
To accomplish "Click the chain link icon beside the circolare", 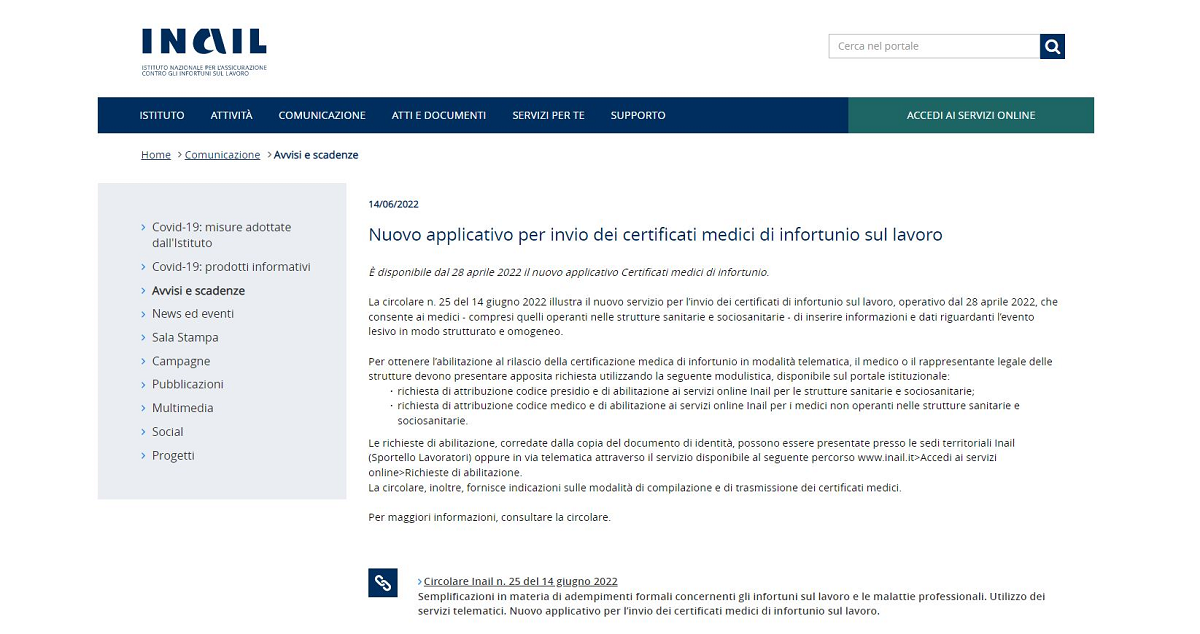I will coord(383,582).
